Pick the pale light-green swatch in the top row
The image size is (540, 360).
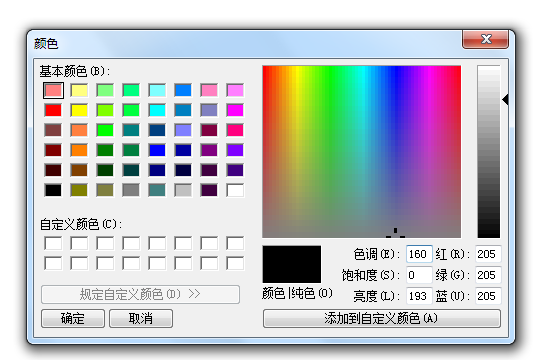click(105, 90)
